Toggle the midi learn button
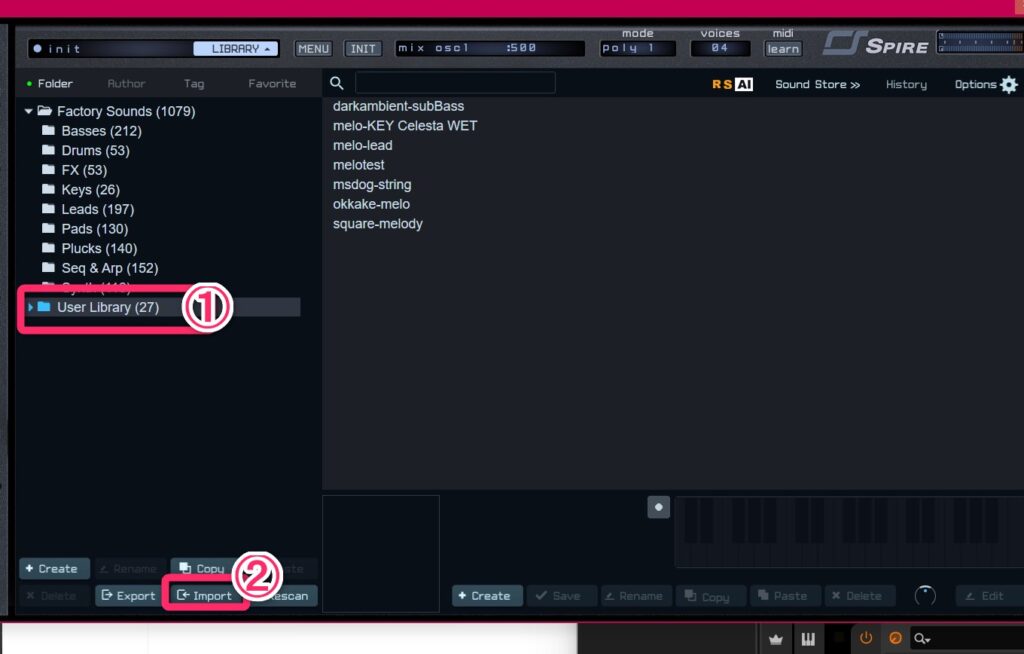Image resolution: width=1024 pixels, height=654 pixels. pos(783,49)
